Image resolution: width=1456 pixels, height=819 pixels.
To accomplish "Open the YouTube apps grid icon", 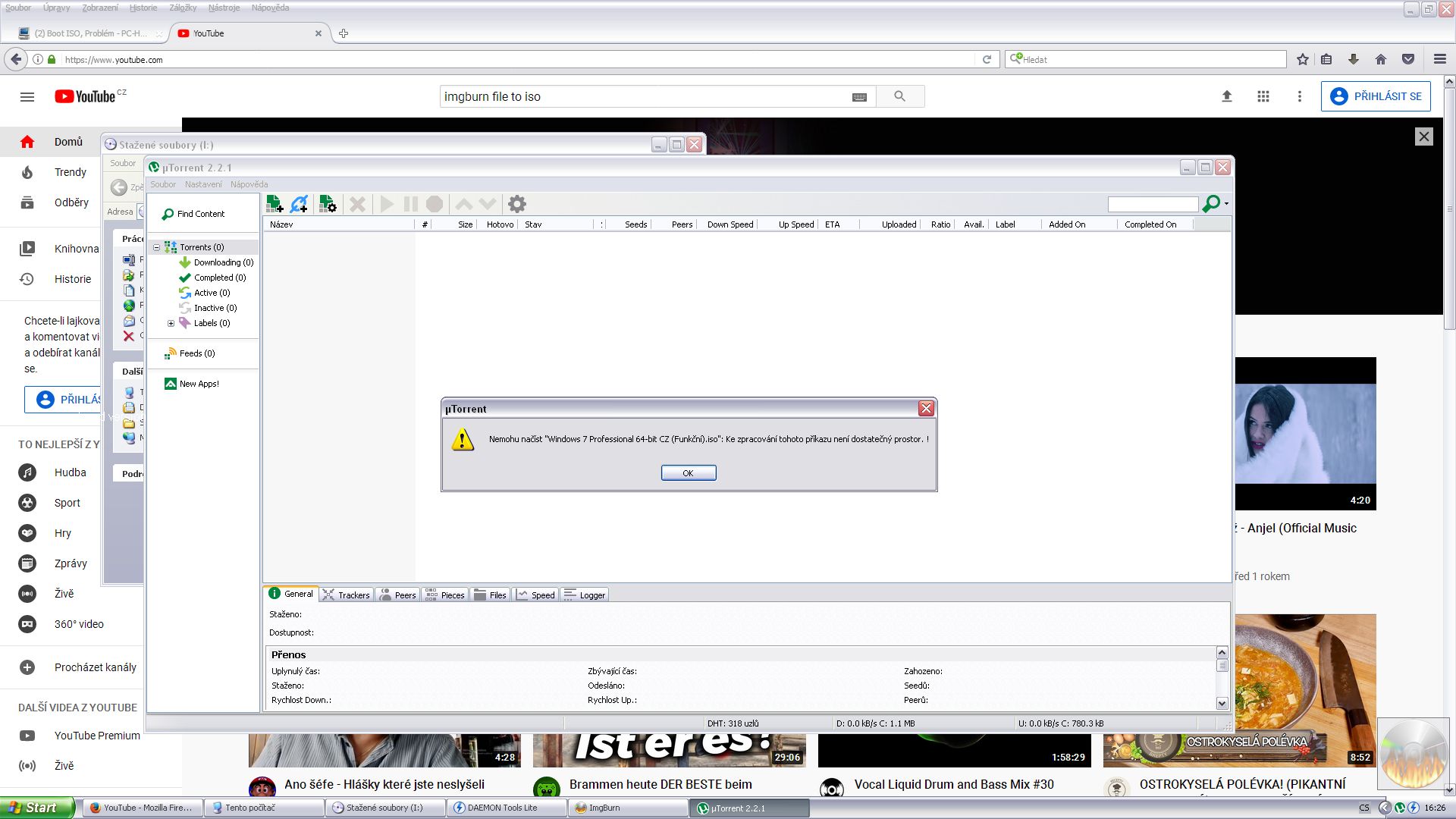I will 1263,96.
